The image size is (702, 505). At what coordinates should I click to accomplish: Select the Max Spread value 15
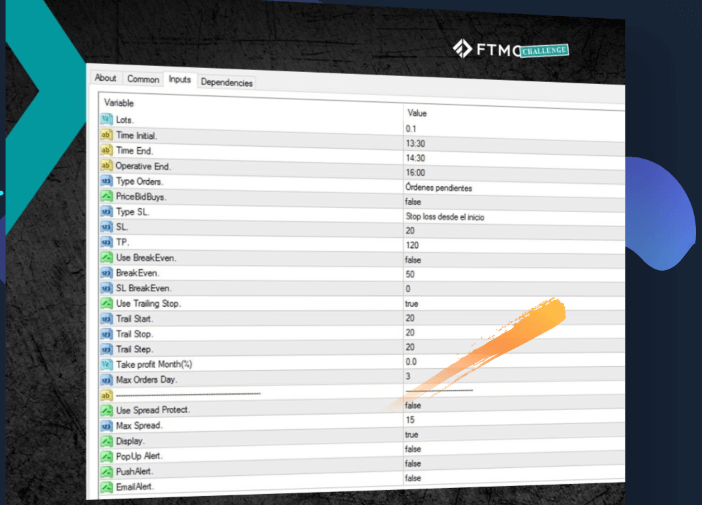click(514, 419)
